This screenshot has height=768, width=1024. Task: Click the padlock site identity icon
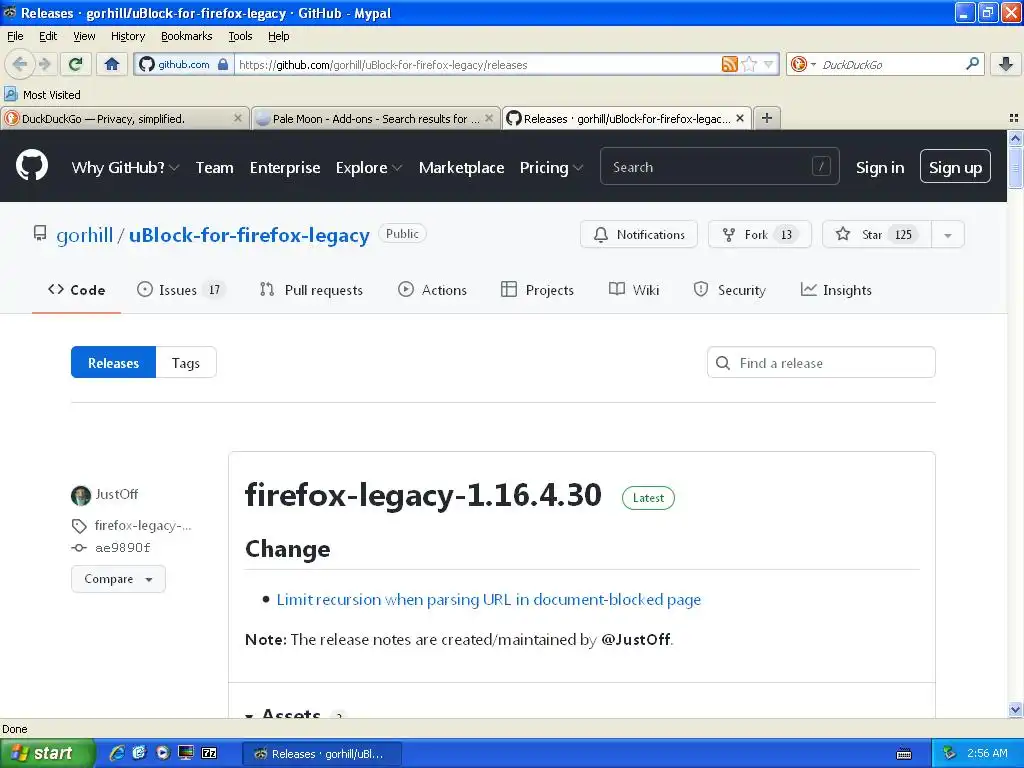tap(223, 64)
